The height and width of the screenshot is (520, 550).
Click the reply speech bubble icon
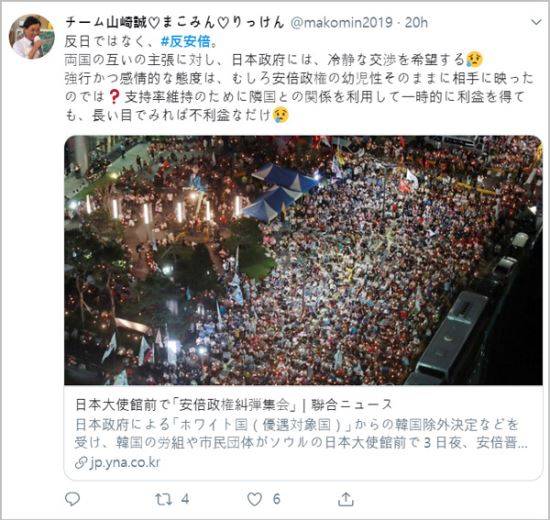pyautogui.click(x=73, y=499)
